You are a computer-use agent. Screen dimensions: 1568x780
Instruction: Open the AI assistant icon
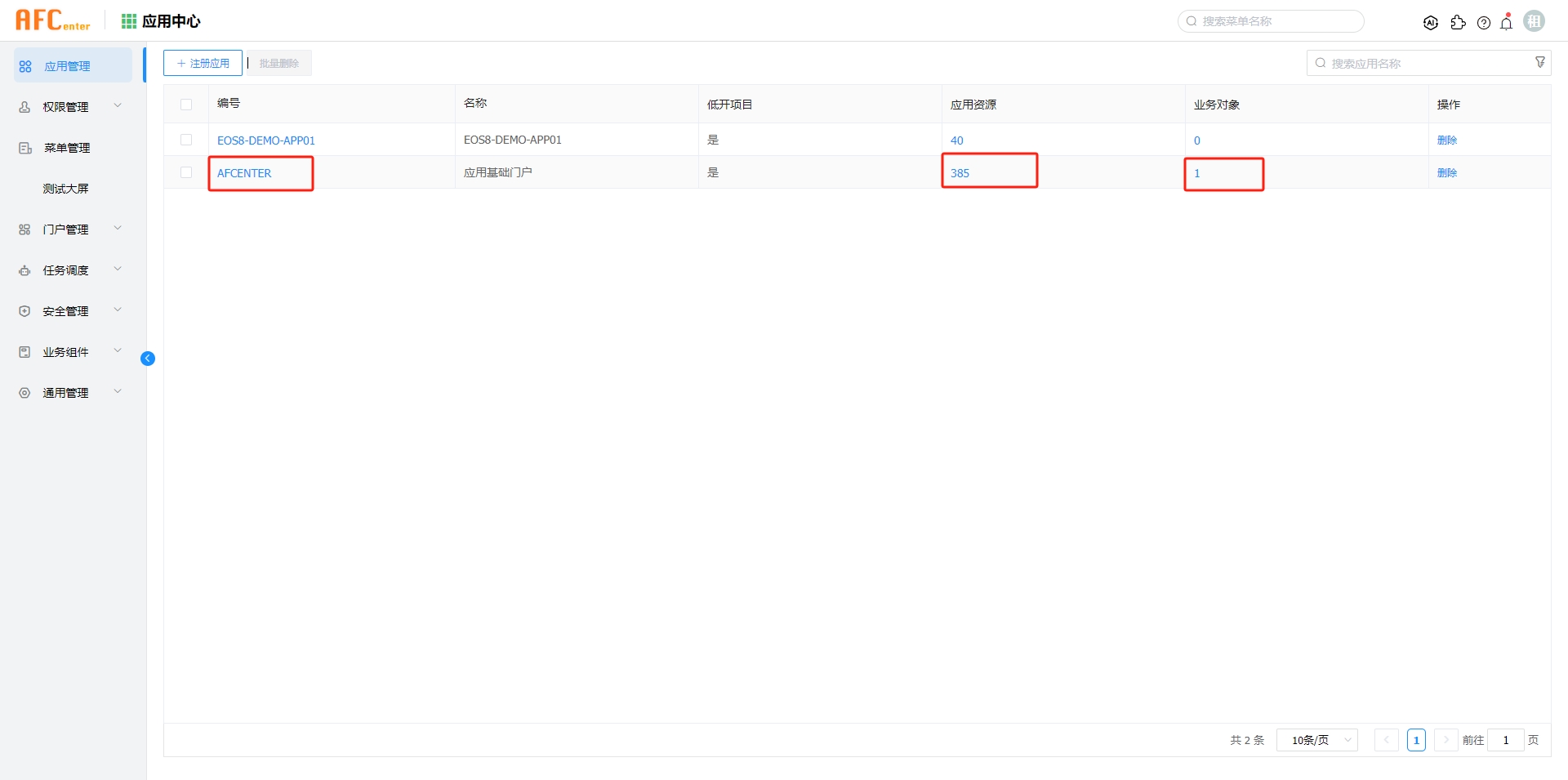1430,23
